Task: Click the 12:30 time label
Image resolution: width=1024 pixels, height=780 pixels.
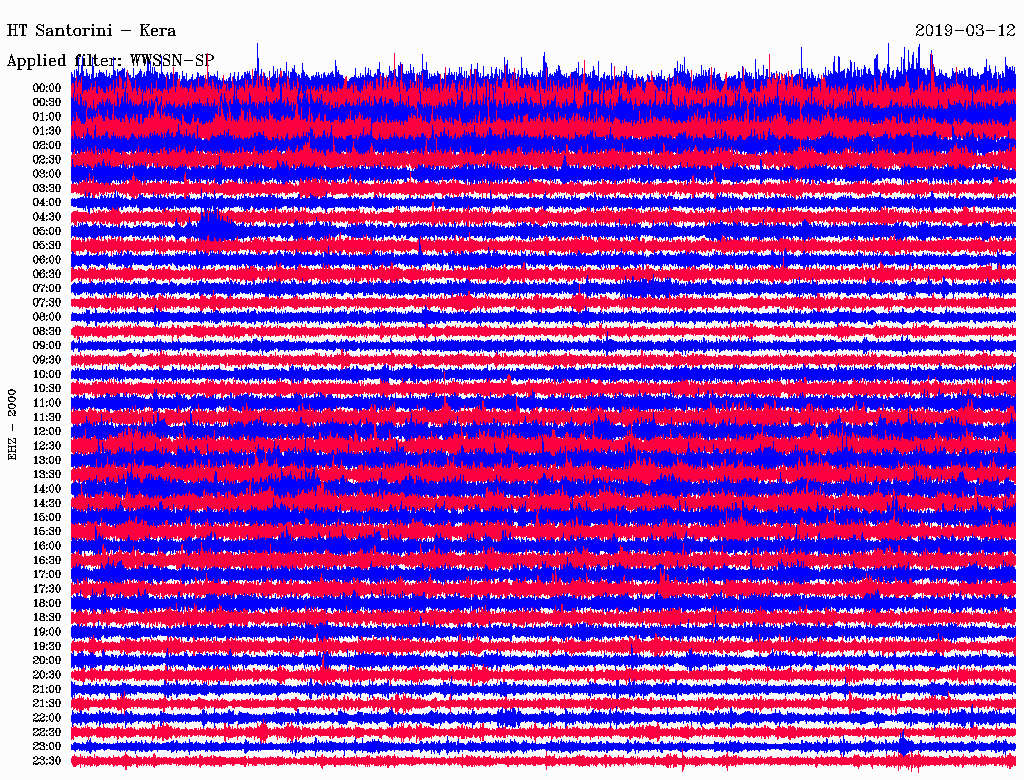Action: (x=47, y=446)
